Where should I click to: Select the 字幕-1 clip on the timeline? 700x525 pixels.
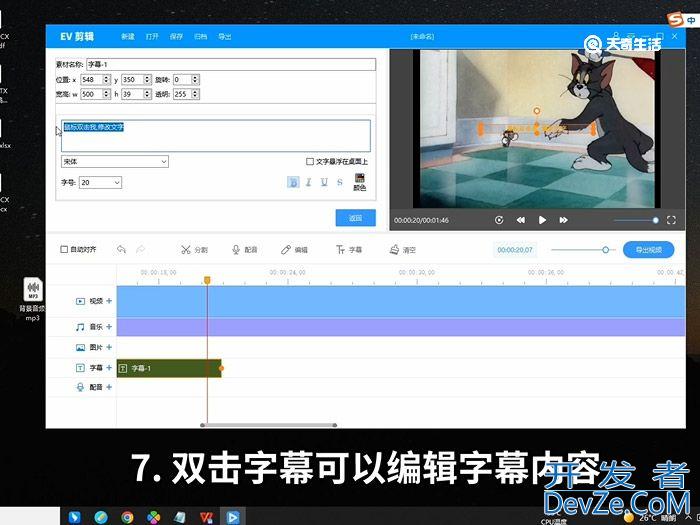click(x=169, y=368)
